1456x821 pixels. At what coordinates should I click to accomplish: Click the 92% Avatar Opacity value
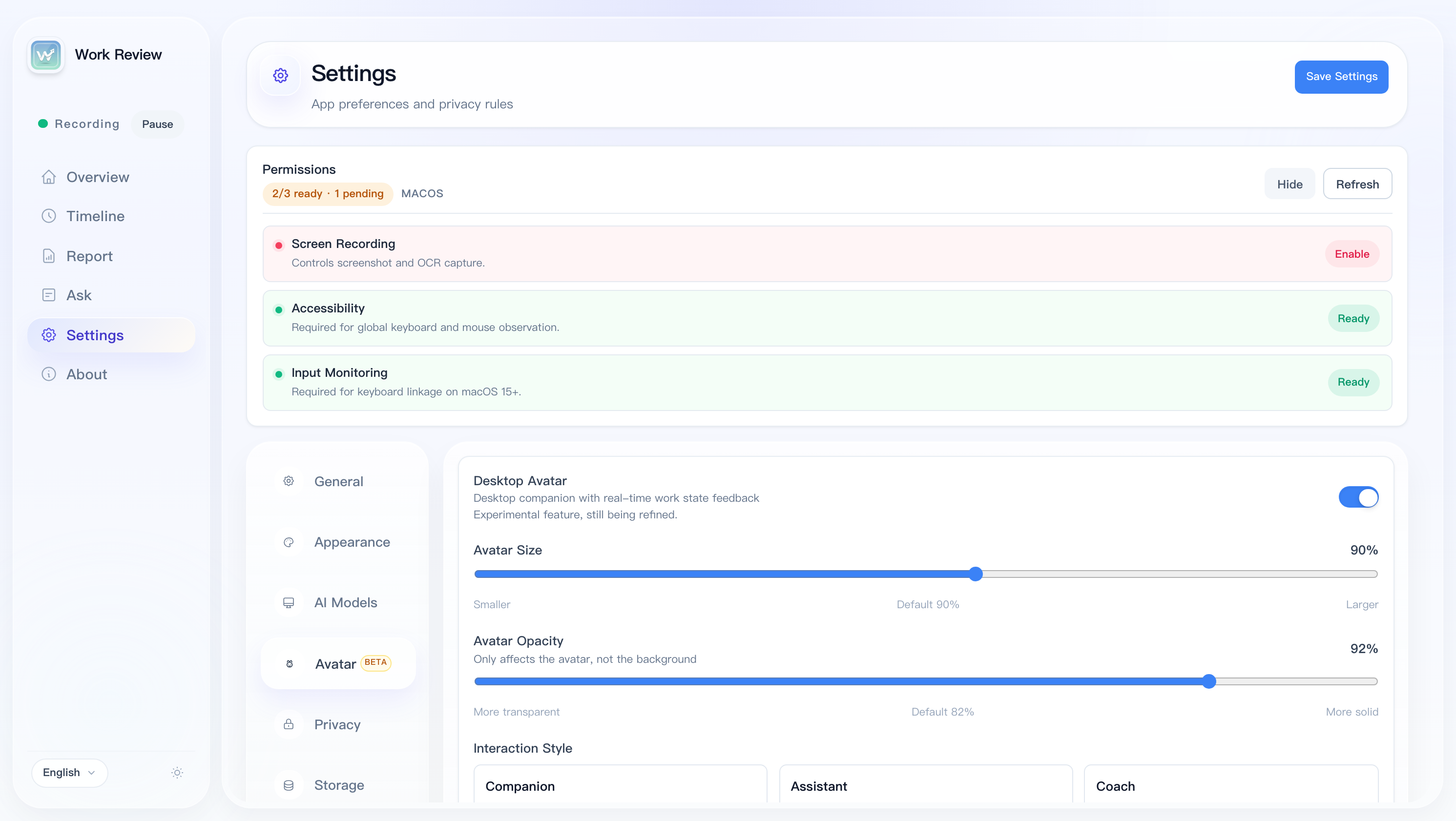[x=1363, y=649]
